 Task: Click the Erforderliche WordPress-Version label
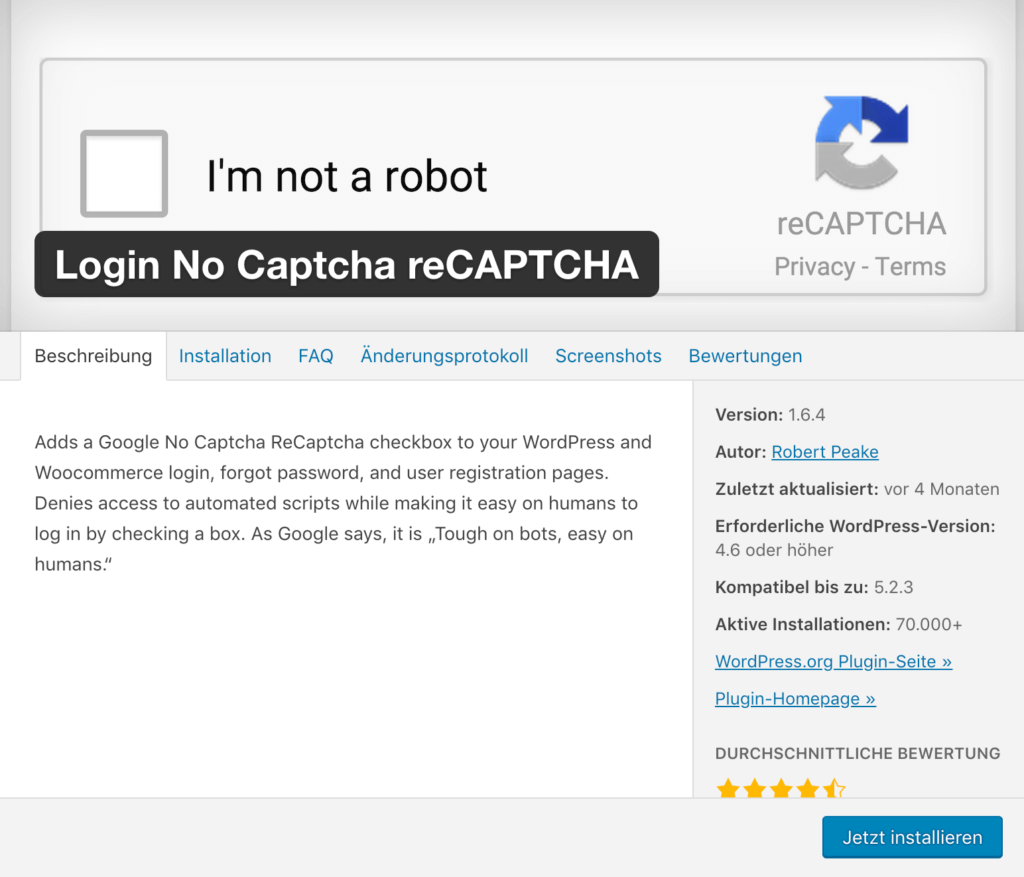tap(855, 526)
